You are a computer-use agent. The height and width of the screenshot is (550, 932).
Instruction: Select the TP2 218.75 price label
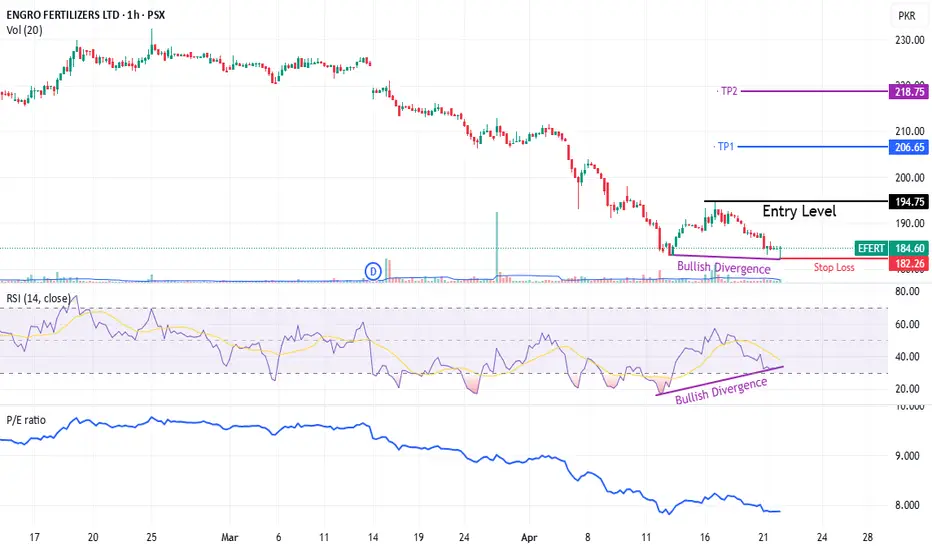(x=909, y=92)
